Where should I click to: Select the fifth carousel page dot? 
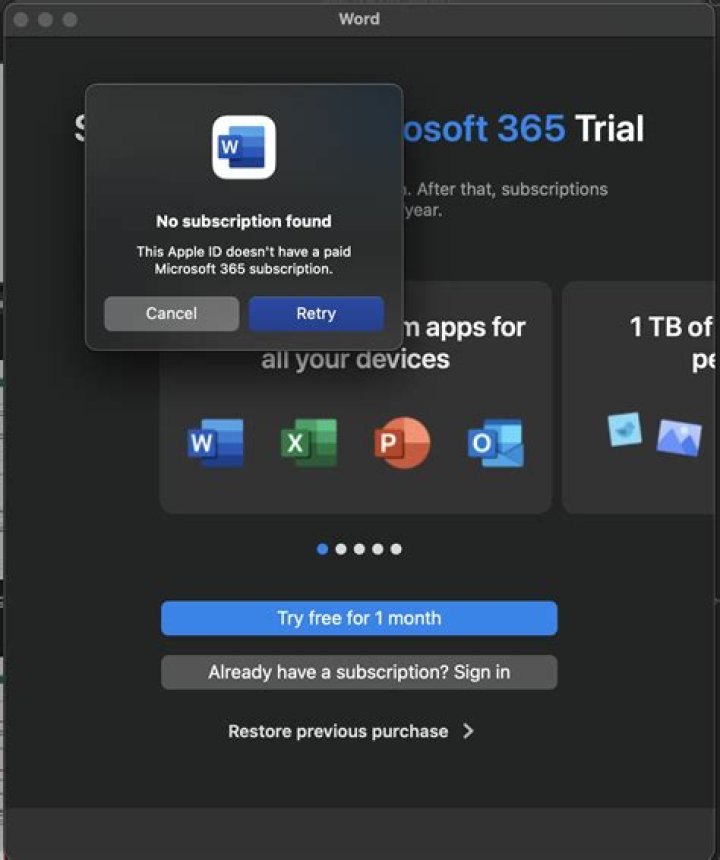tap(396, 549)
